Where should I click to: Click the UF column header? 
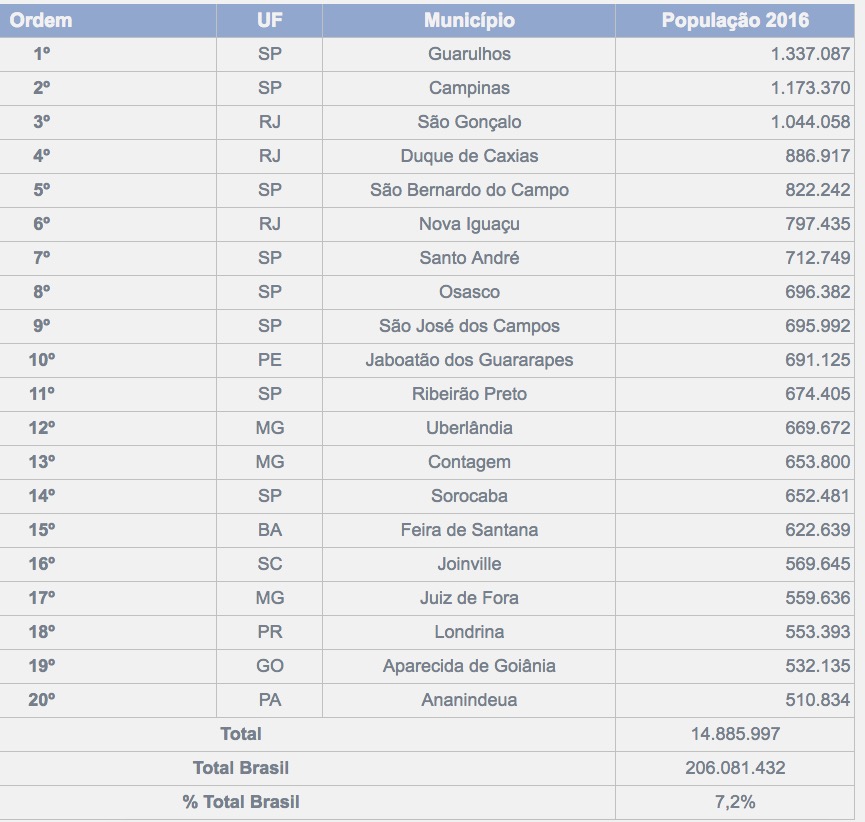(269, 20)
